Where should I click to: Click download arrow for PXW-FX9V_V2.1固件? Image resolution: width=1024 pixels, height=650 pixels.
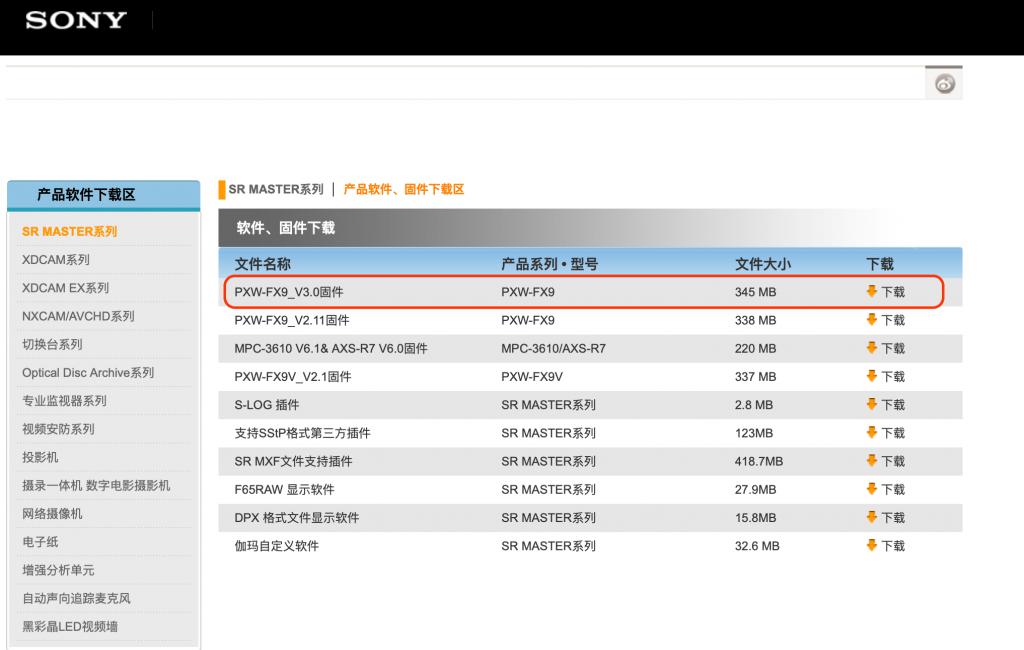coord(871,376)
